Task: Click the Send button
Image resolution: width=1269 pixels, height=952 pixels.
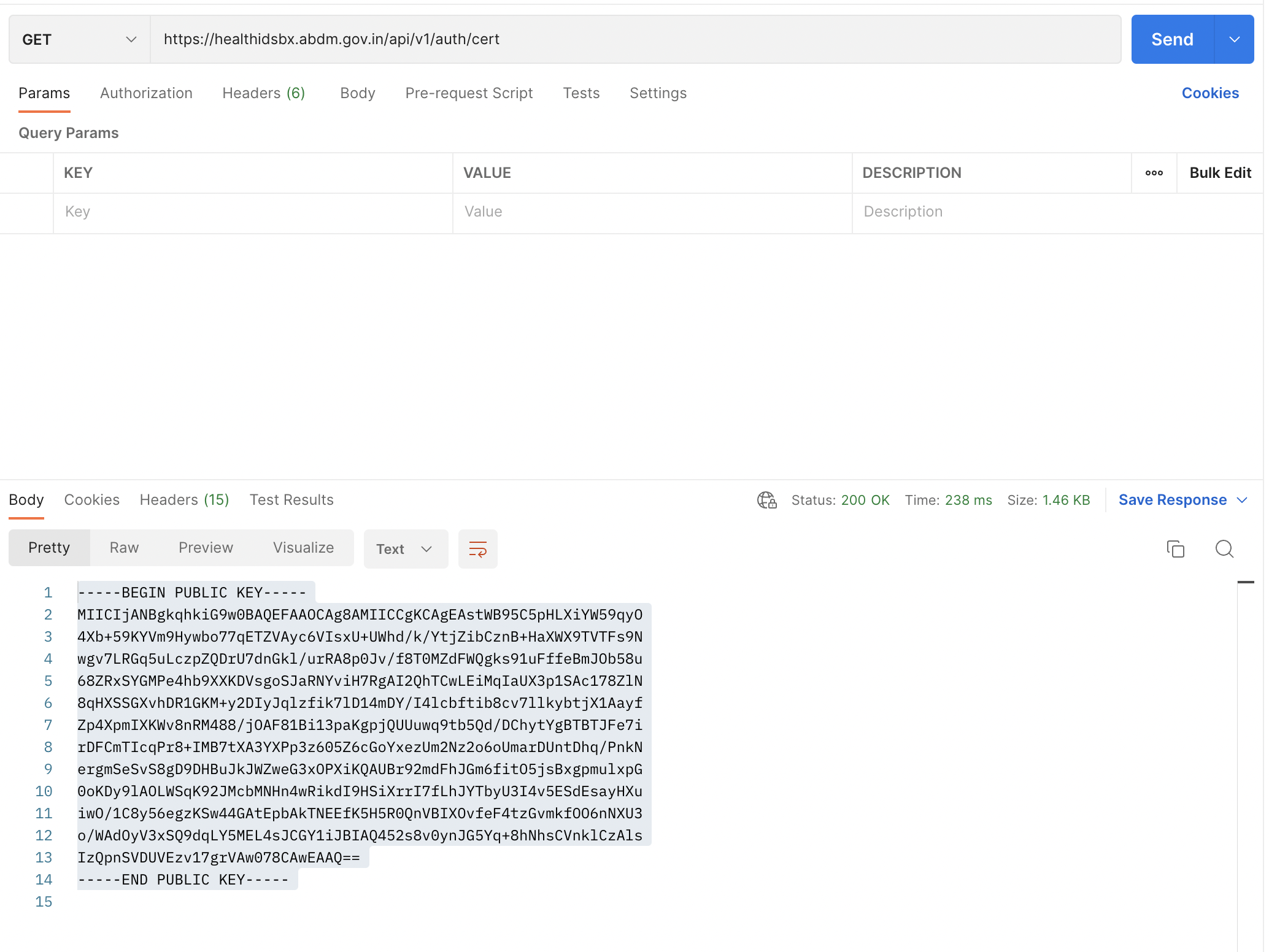Action: click(1172, 39)
